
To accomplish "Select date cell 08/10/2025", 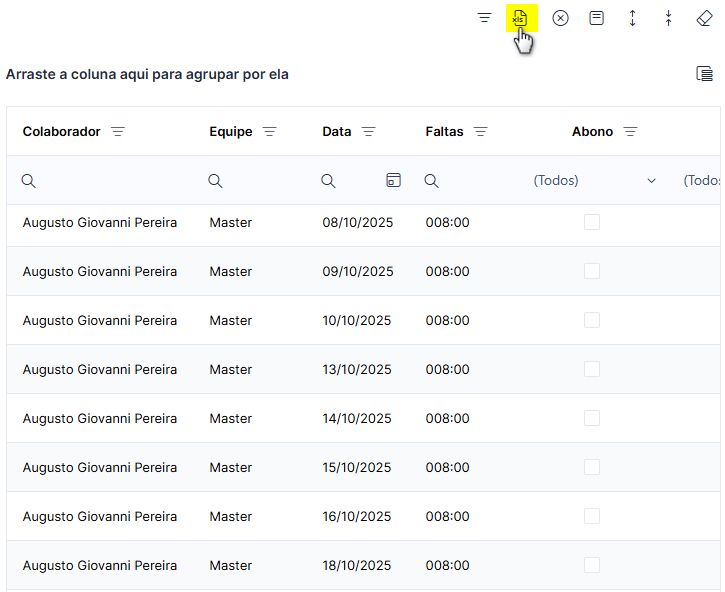I will (357, 222).
